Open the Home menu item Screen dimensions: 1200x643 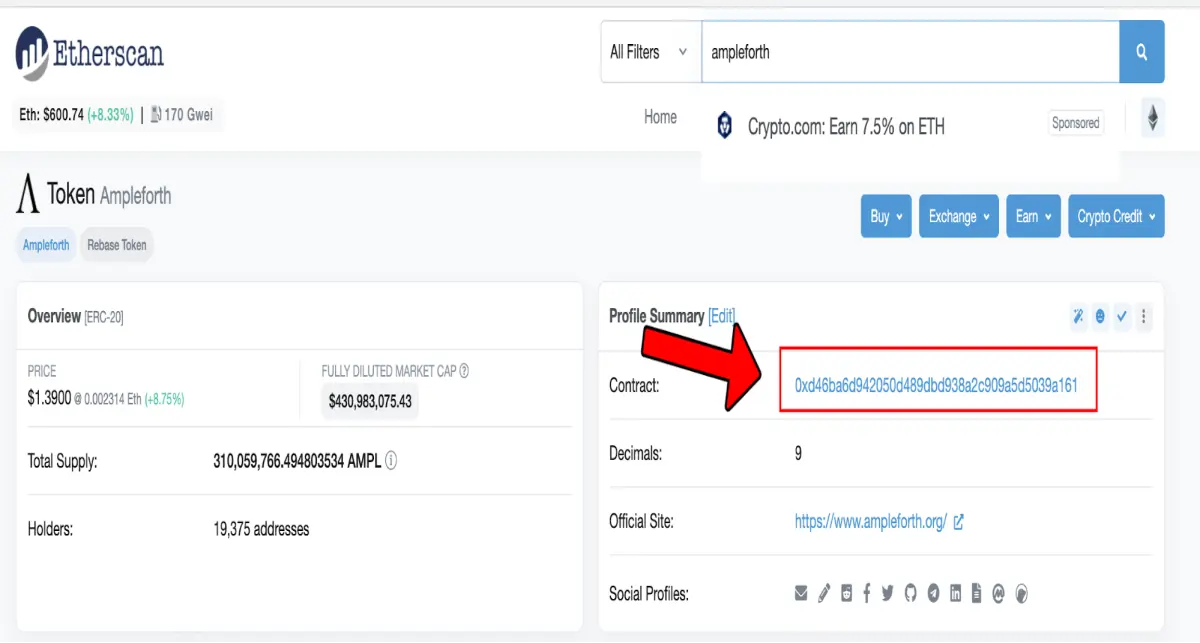point(660,117)
